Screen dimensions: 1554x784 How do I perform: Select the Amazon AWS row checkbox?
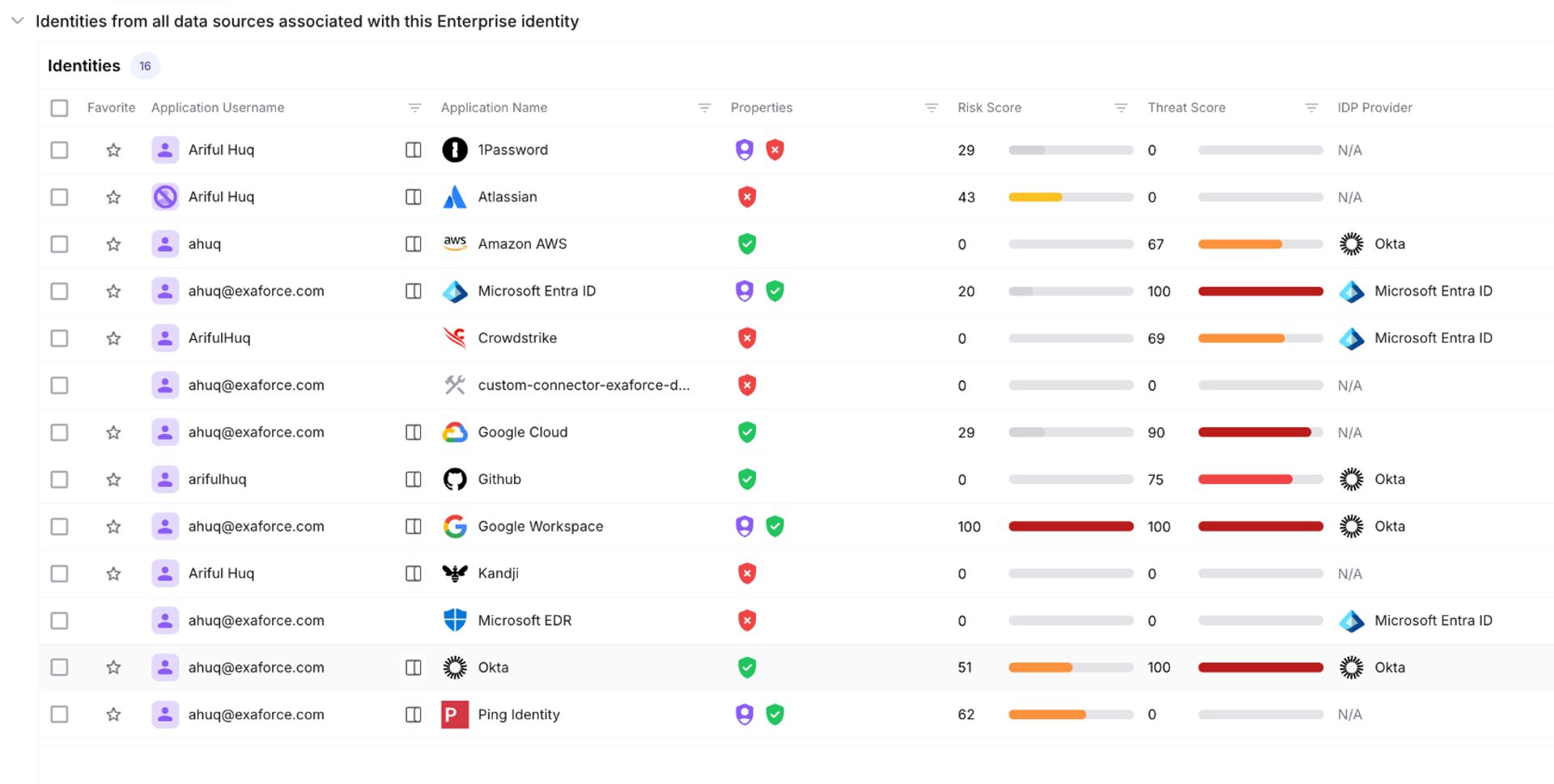tap(59, 244)
